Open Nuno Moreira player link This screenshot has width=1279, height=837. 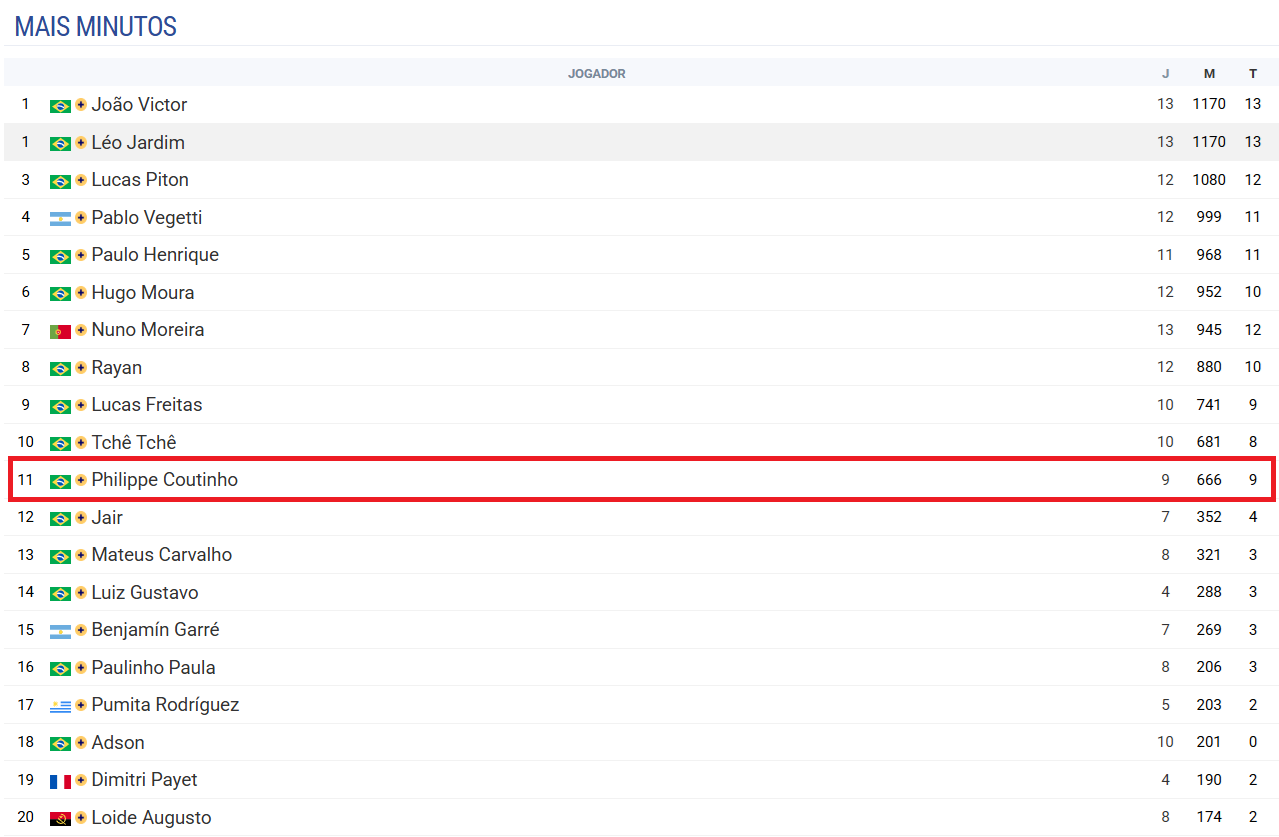(x=148, y=330)
